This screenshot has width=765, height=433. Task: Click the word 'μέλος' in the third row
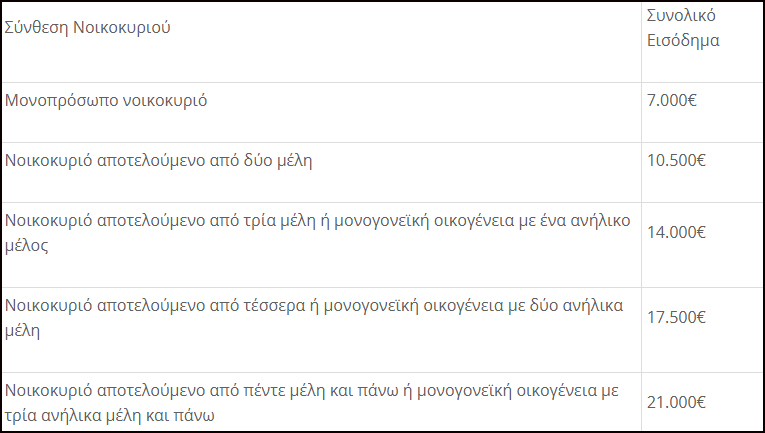point(27,245)
